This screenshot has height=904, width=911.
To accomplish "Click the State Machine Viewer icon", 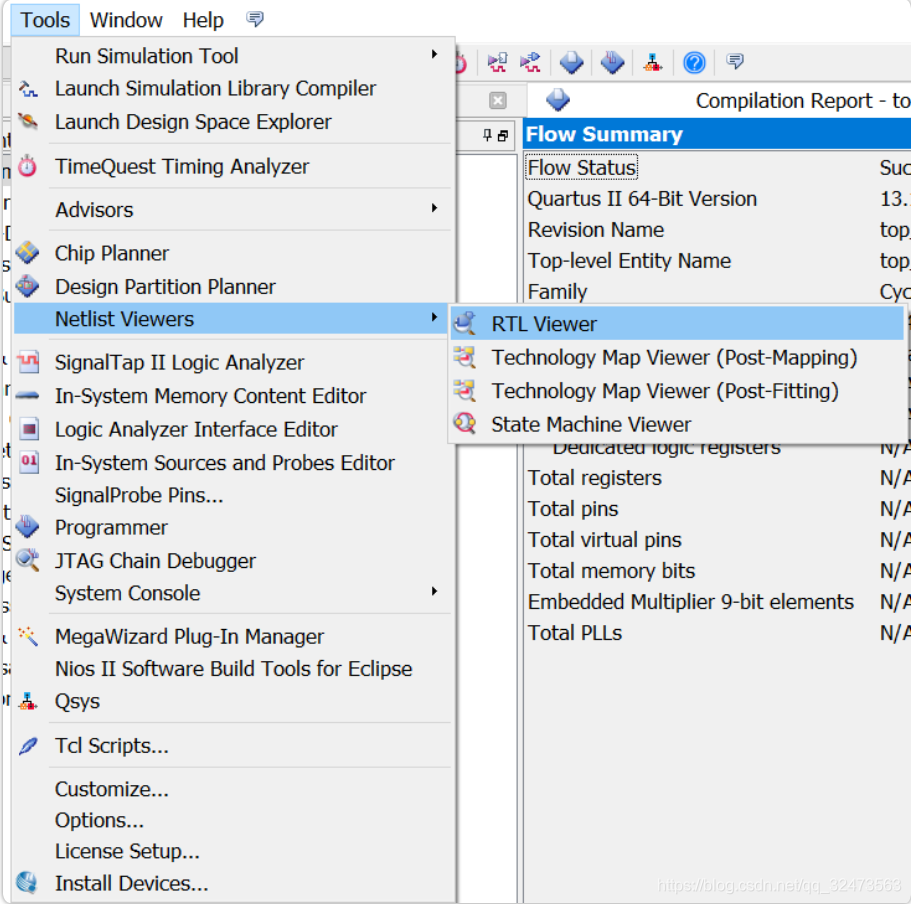I will (x=465, y=424).
